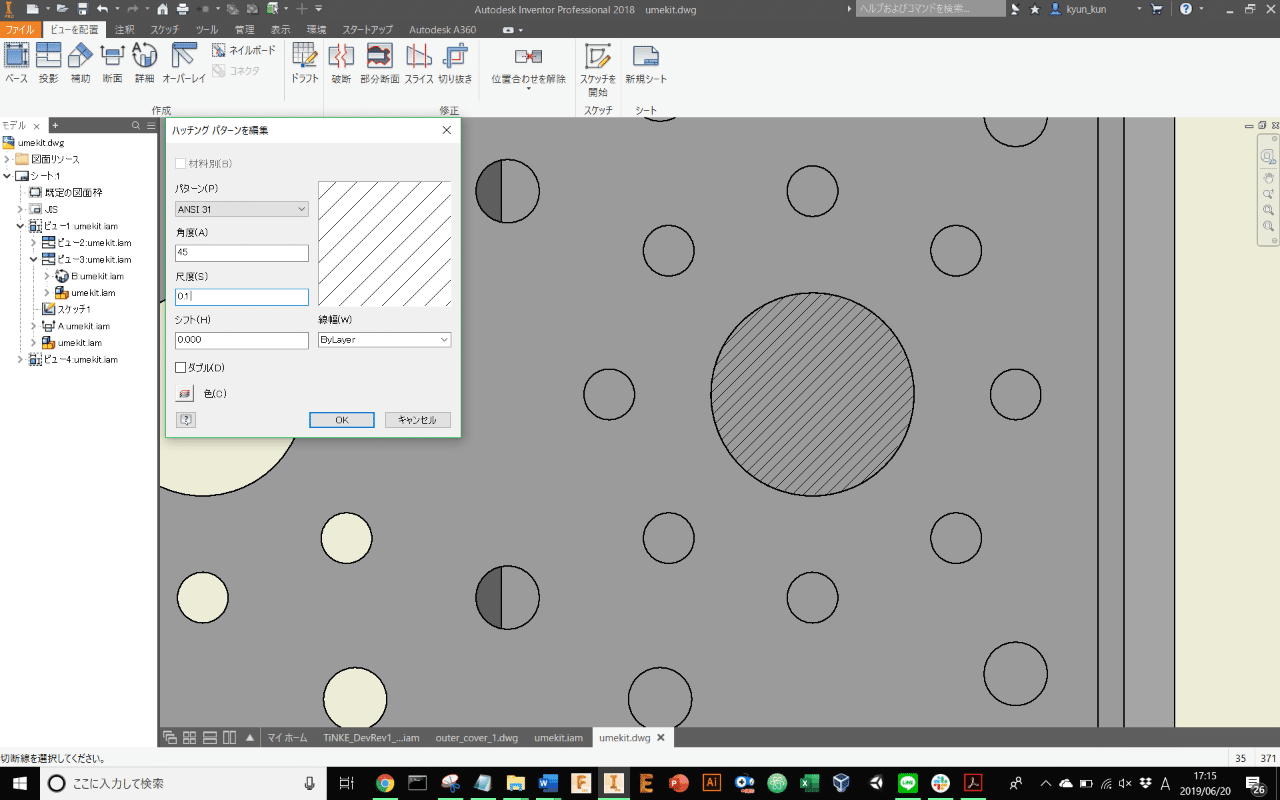Click the save icon in quick access toolbar

[x=83, y=9]
